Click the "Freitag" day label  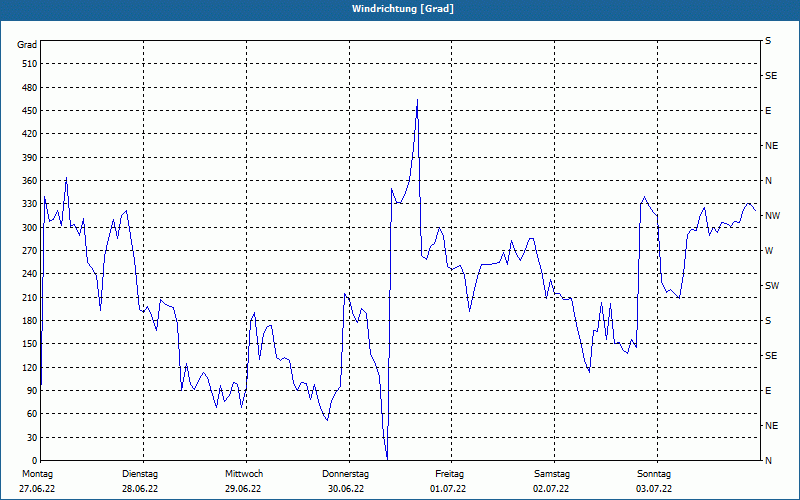click(449, 474)
